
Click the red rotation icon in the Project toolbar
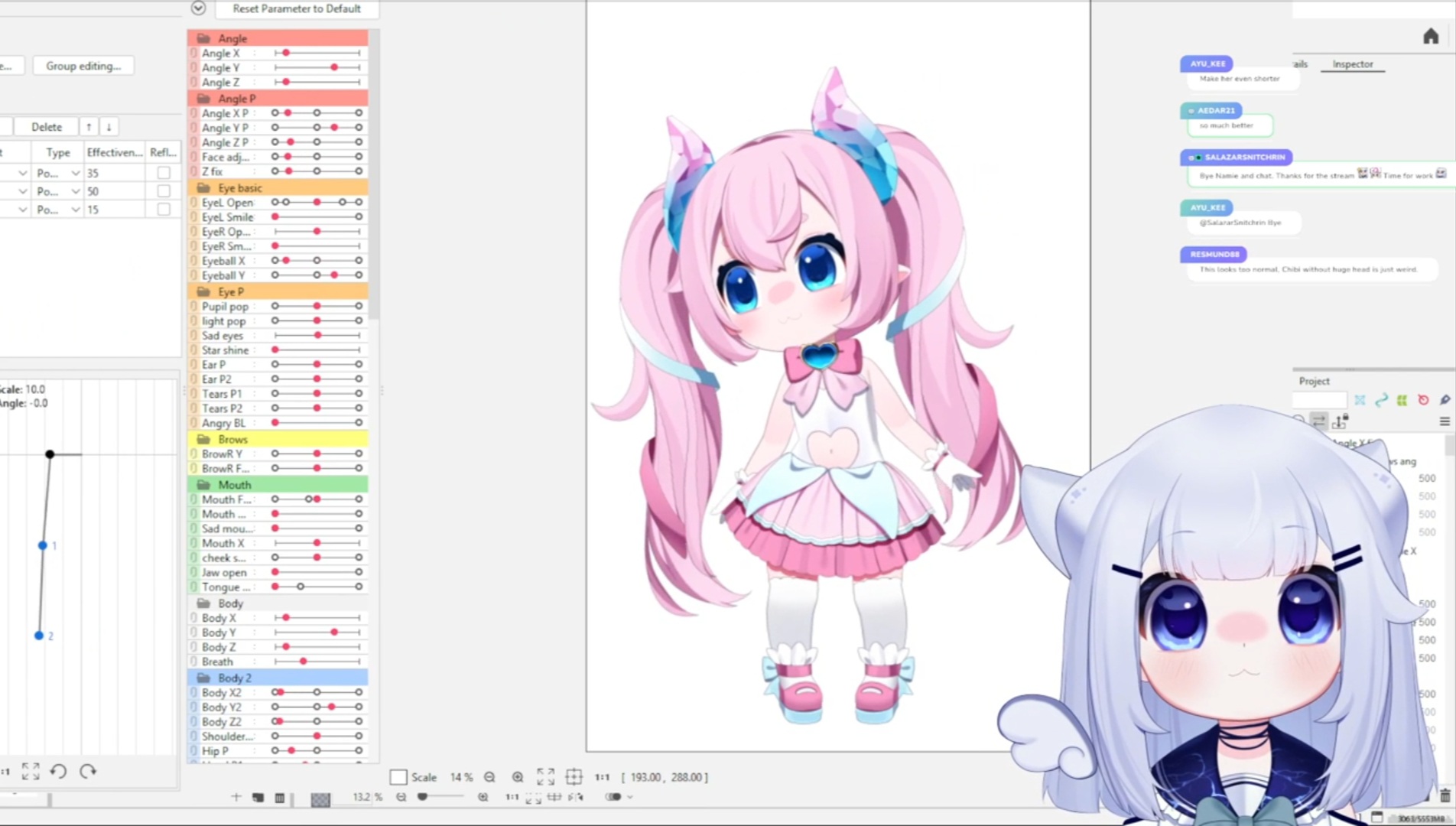coord(1423,400)
